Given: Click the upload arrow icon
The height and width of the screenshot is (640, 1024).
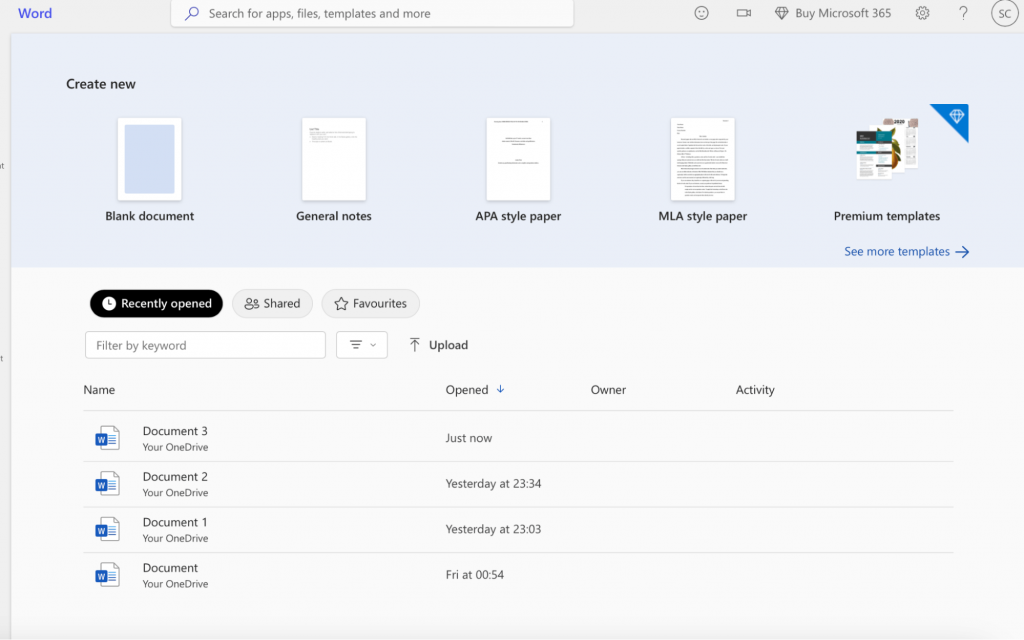Looking at the screenshot, I should [415, 345].
